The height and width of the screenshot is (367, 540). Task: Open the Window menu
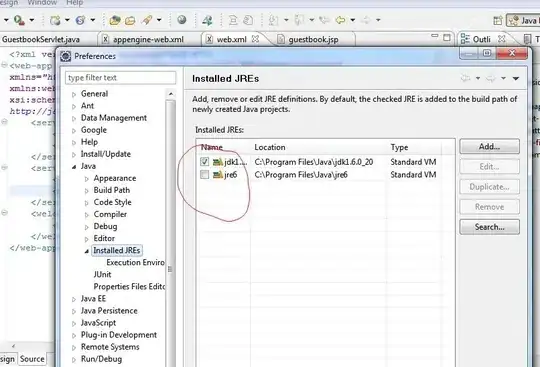click(42, 3)
